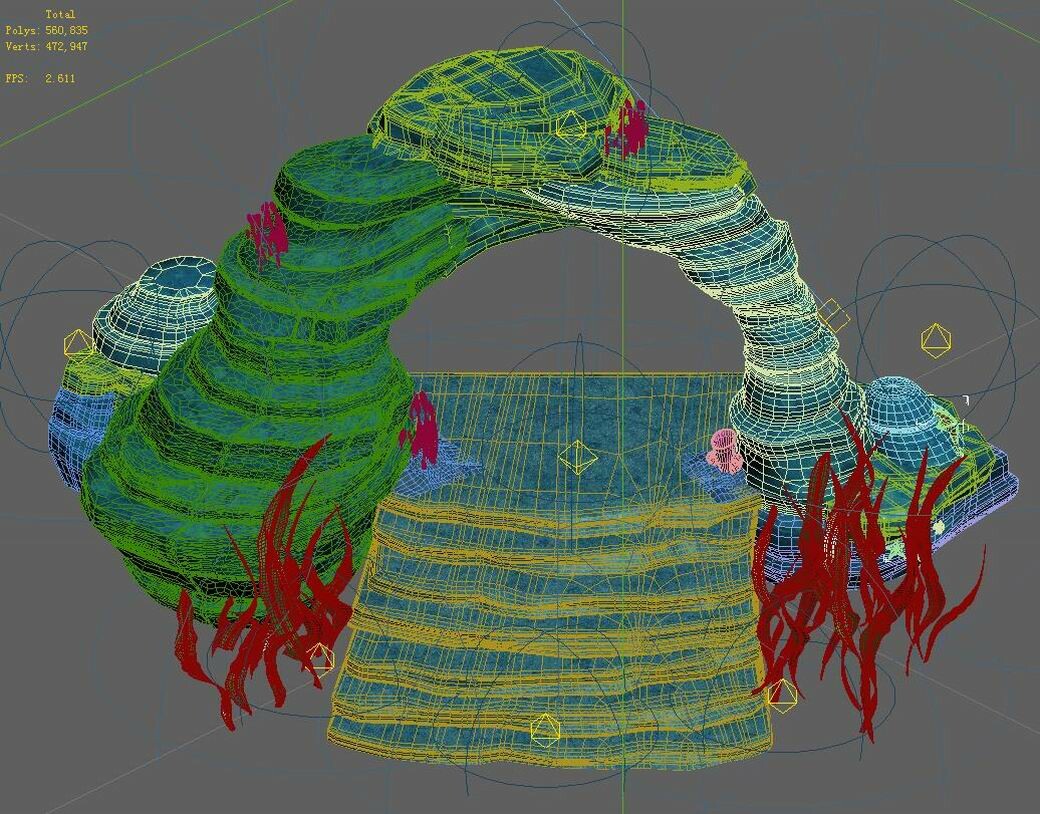The image size is (1040, 814).
Task: Select the yellow light helper atop the arch
Action: 571,125
